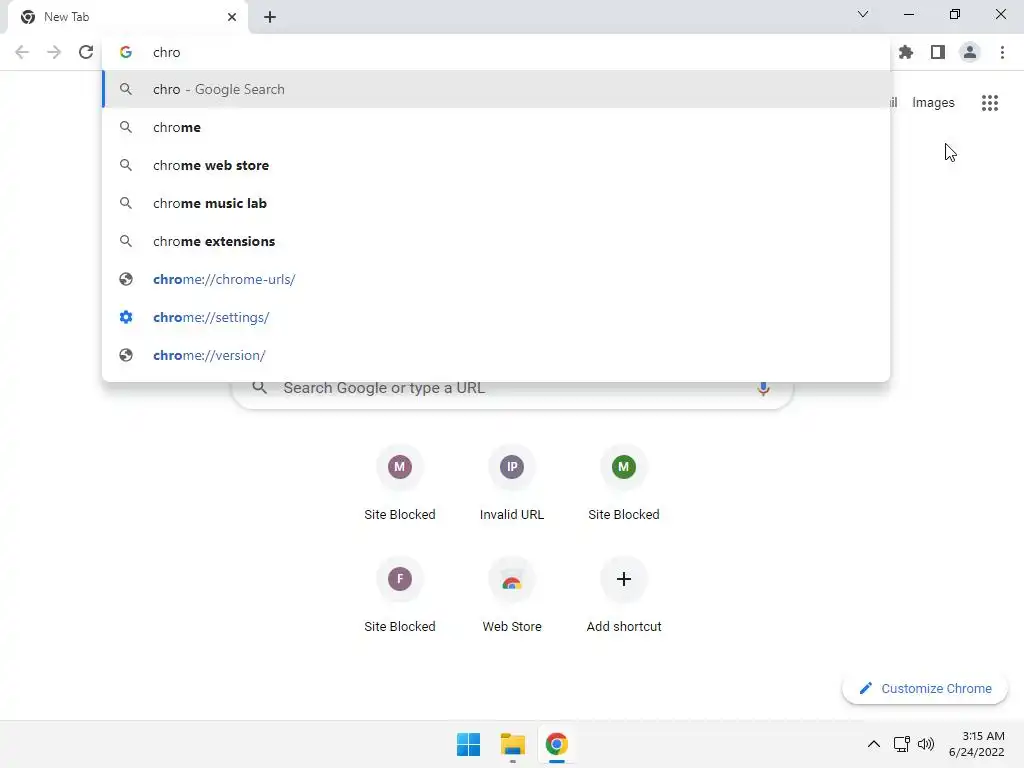Open the Windows Start menu
The height and width of the screenshot is (768, 1024).
(468, 744)
